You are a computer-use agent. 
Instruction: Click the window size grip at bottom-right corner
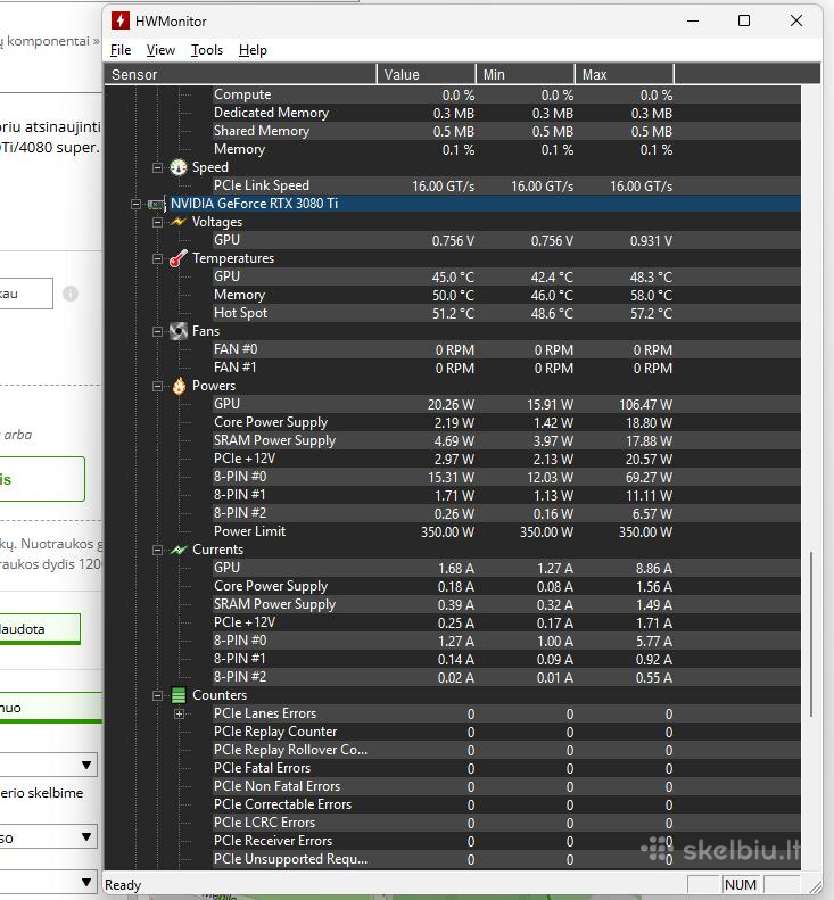click(814, 887)
